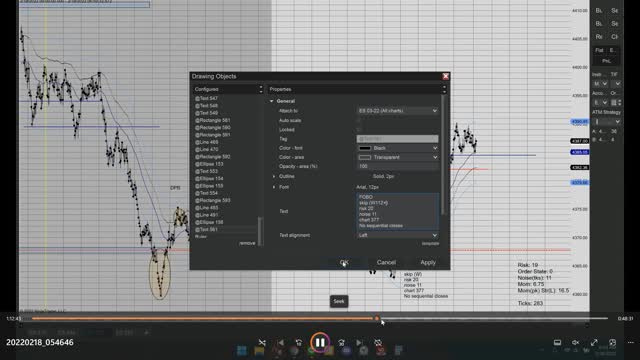Image resolution: width=640 pixels, height=360 pixels.
Task: Toggle the Auto scale checkbox
Action: 359,120
